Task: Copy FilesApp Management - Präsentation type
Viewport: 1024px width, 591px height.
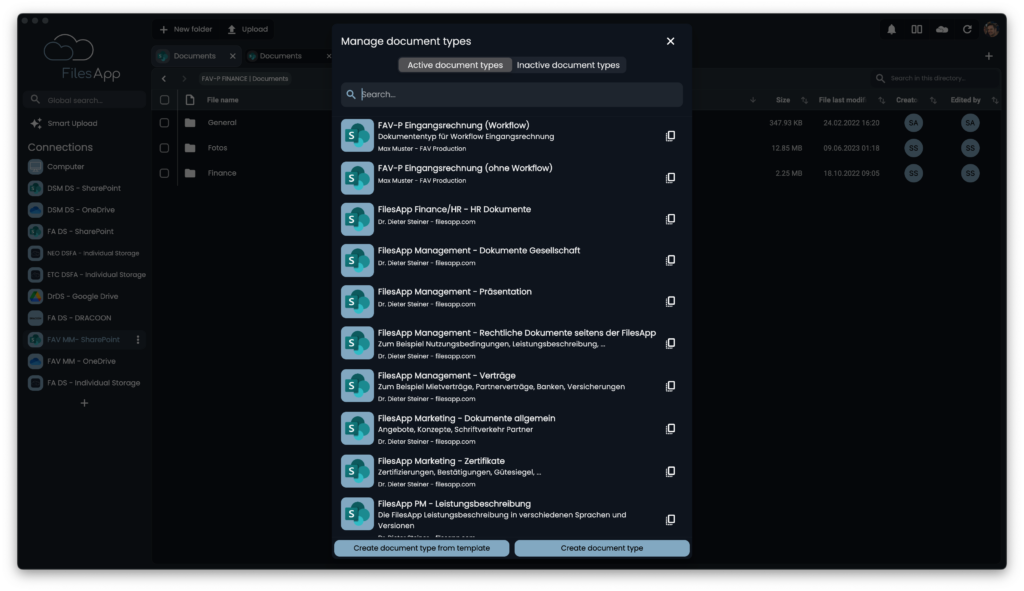Action: 670,301
